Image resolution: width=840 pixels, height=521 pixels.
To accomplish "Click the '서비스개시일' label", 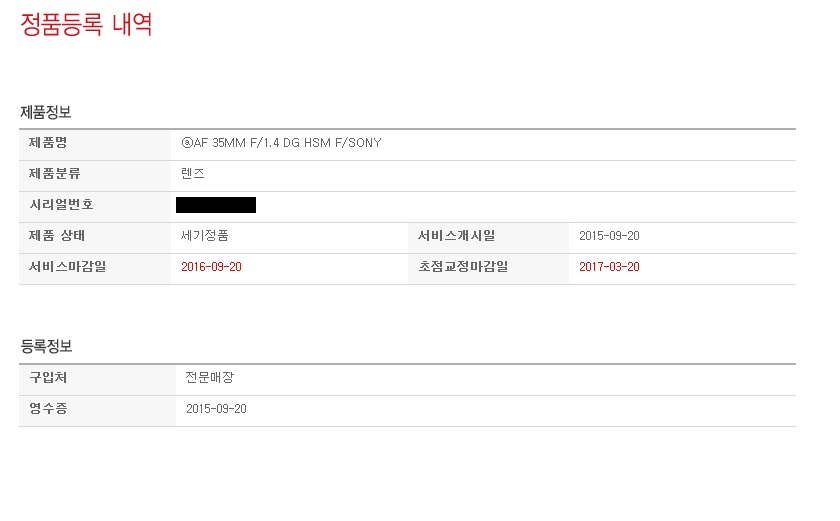I will click(456, 236).
